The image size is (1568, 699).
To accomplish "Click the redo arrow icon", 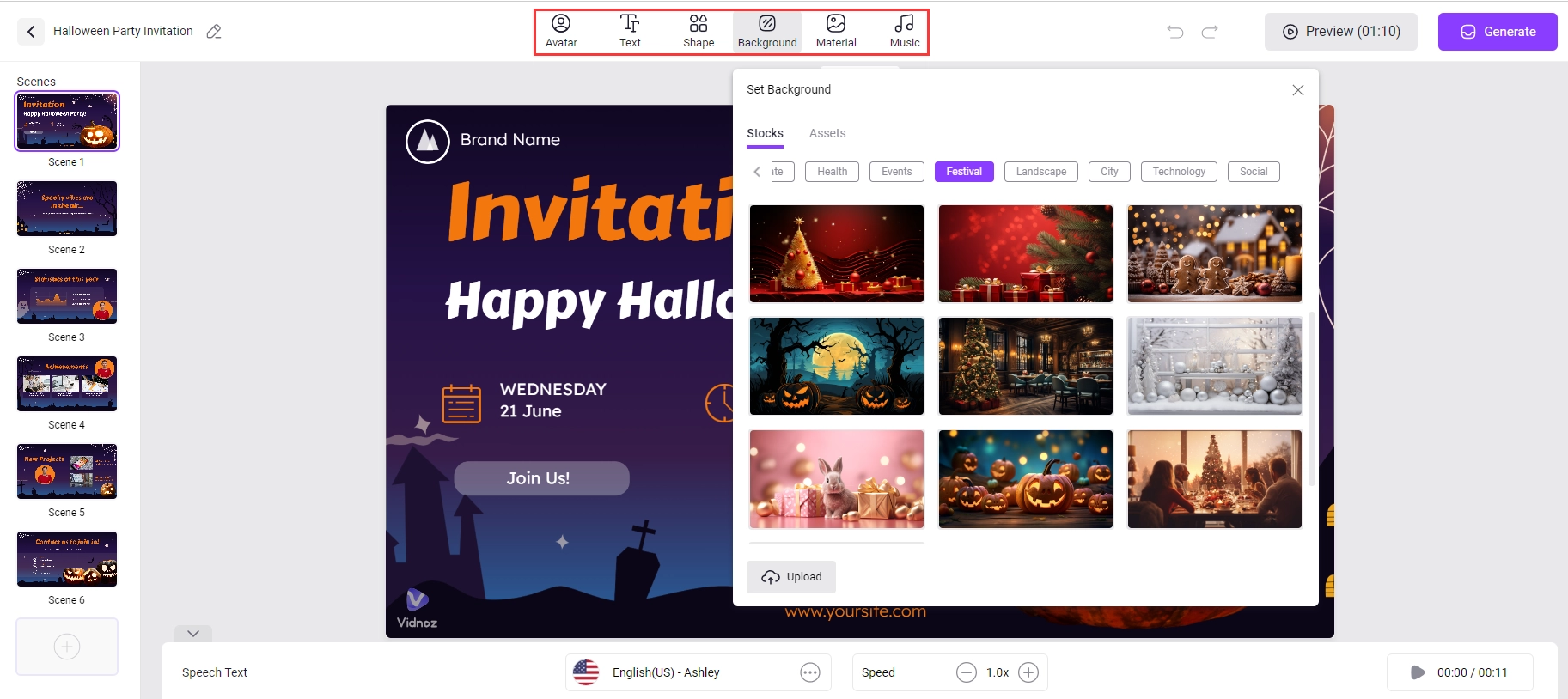I will click(1210, 32).
